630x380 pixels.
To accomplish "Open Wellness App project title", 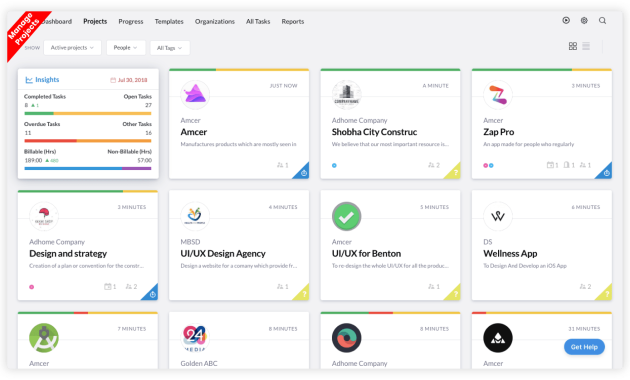I will [x=510, y=253].
